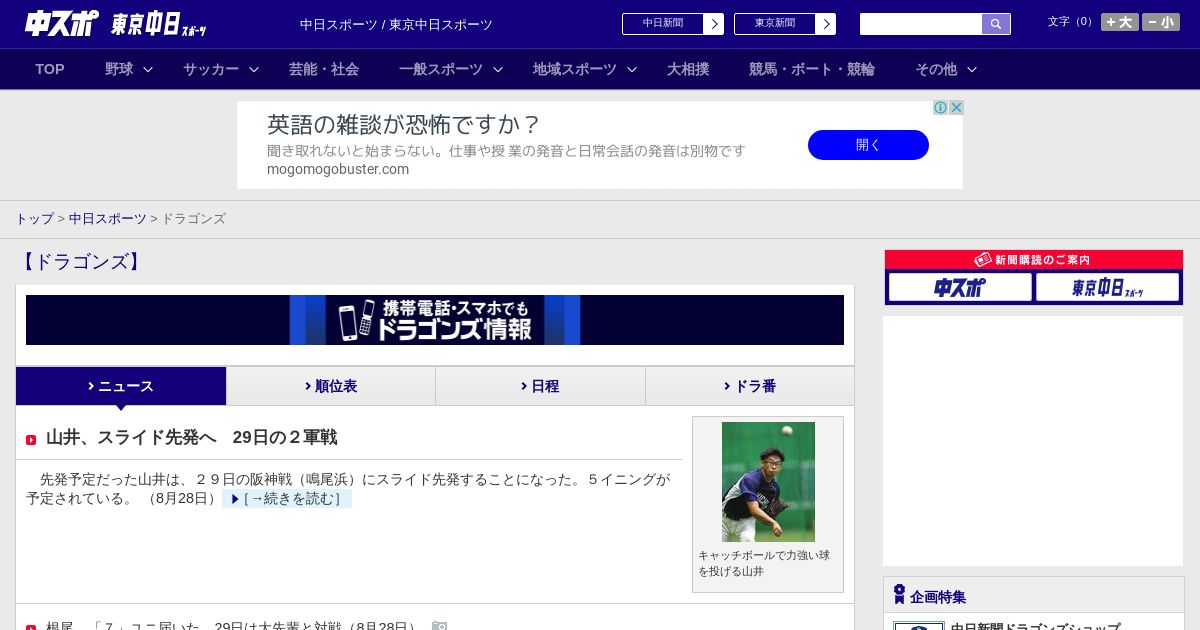Screen dimensions: 1200x630
Task: Click →続きを読む link
Action: tap(287, 498)
